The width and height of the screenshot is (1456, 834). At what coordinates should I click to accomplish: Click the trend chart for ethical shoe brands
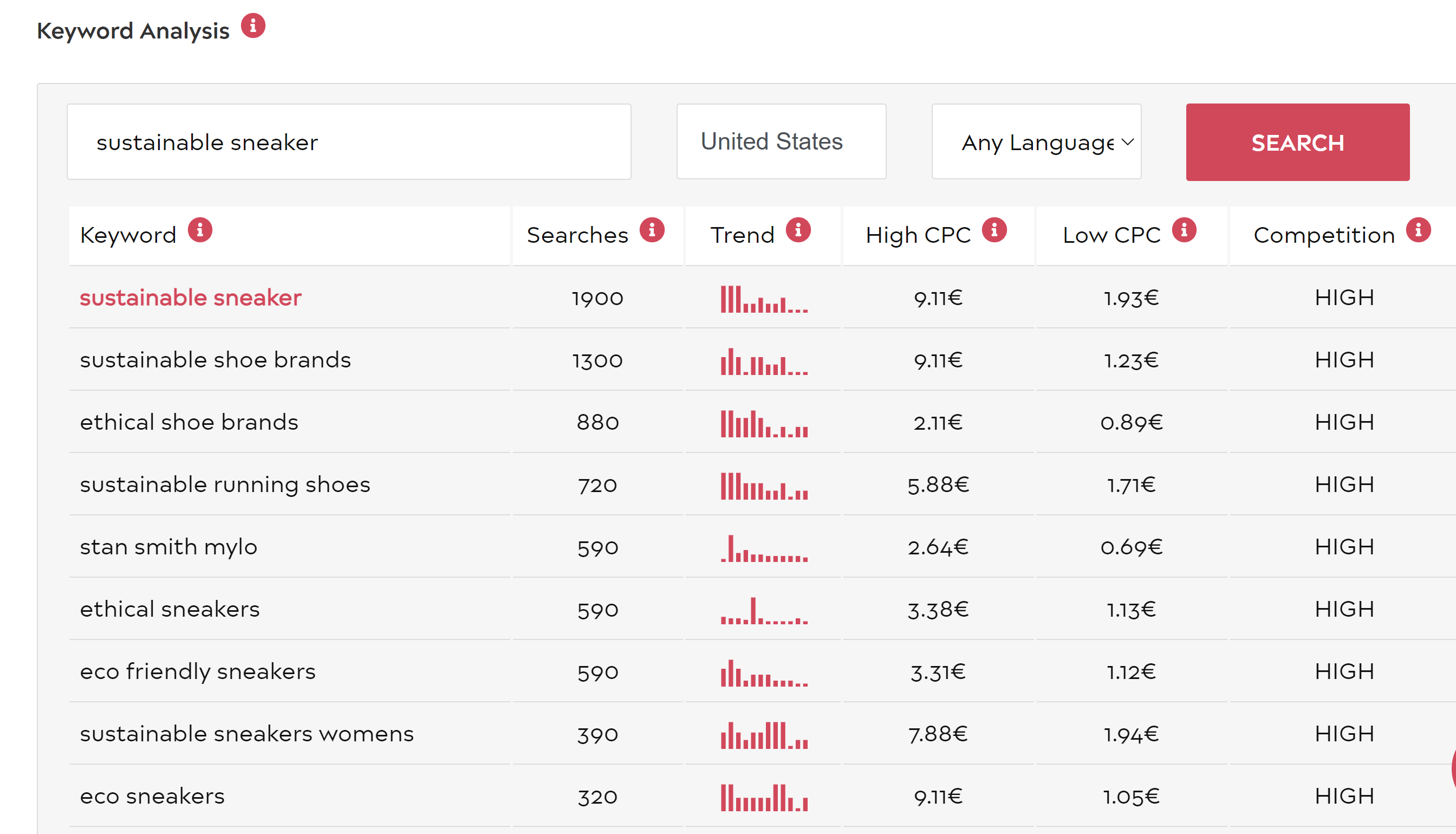(764, 424)
